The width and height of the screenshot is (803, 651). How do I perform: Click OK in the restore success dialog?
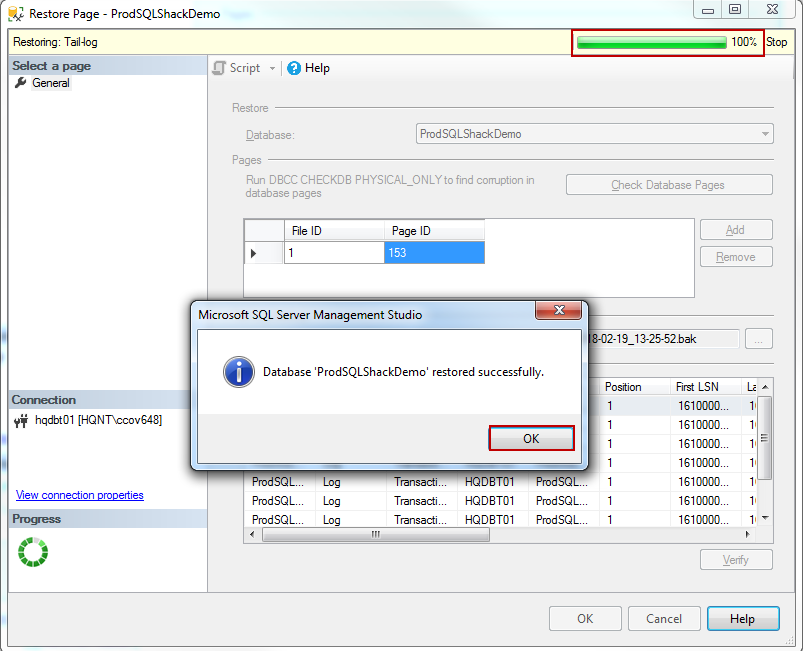click(531, 438)
